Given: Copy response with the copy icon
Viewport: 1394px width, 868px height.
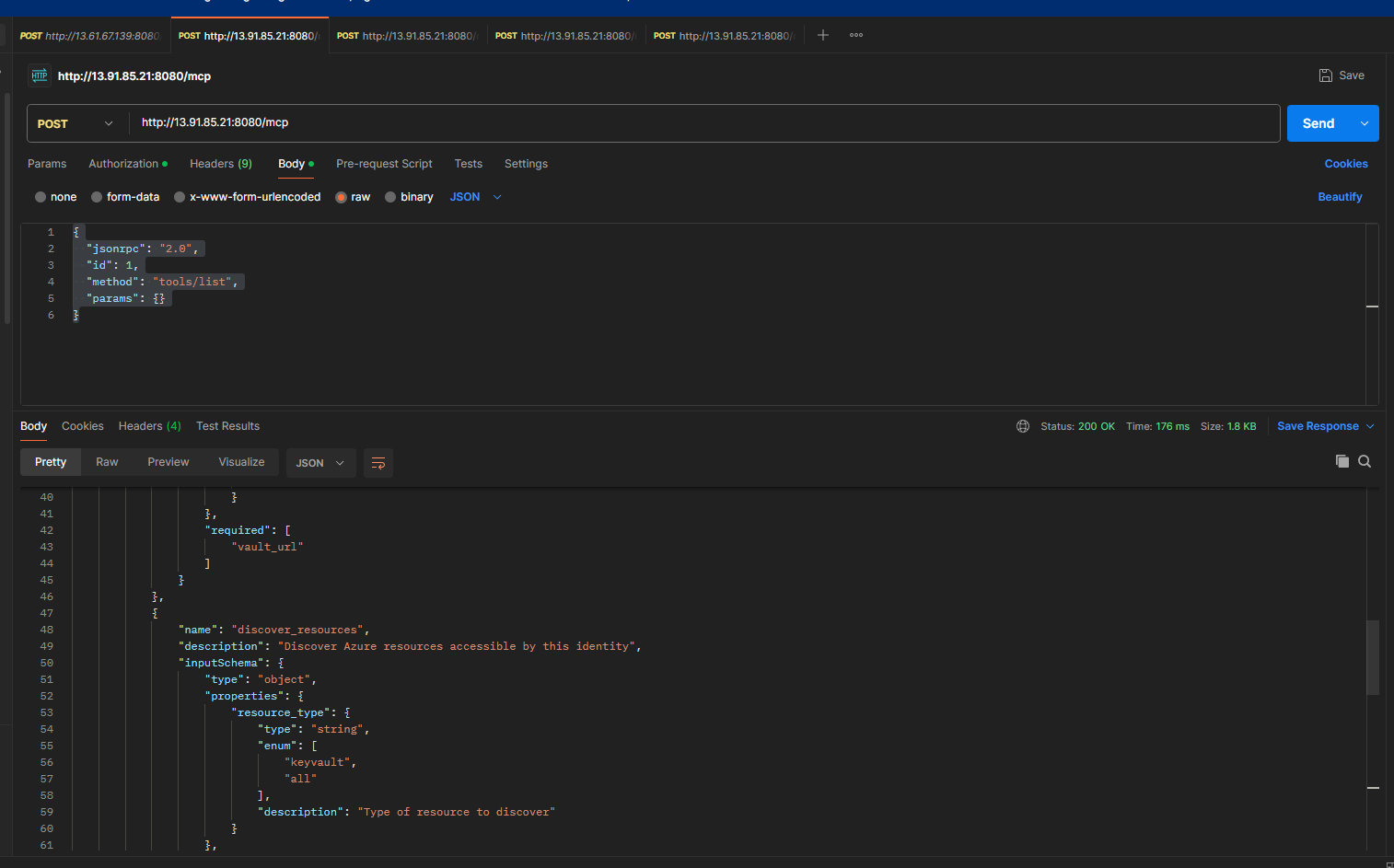Looking at the screenshot, I should tap(1342, 461).
